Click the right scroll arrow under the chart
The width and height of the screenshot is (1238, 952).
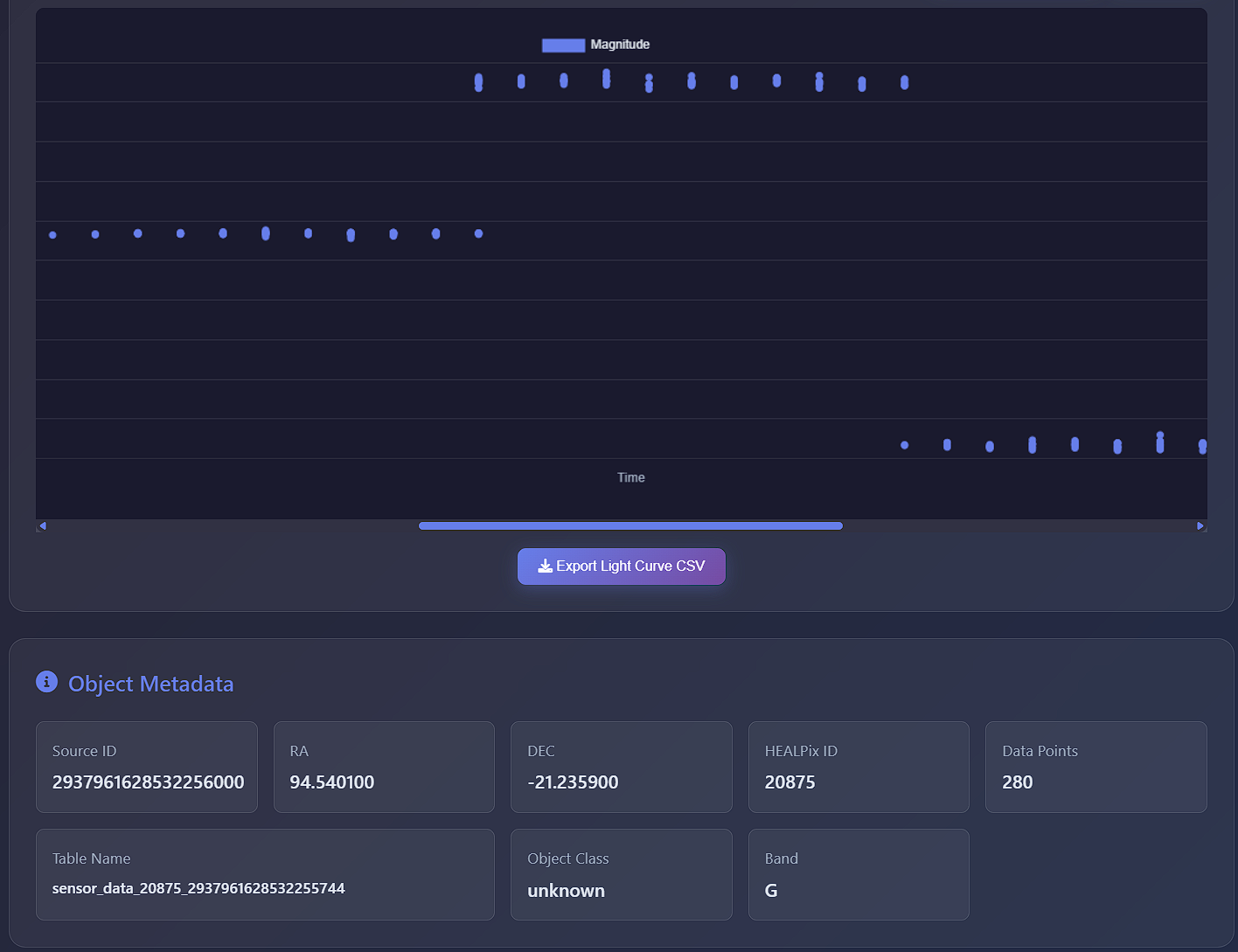tap(1200, 526)
